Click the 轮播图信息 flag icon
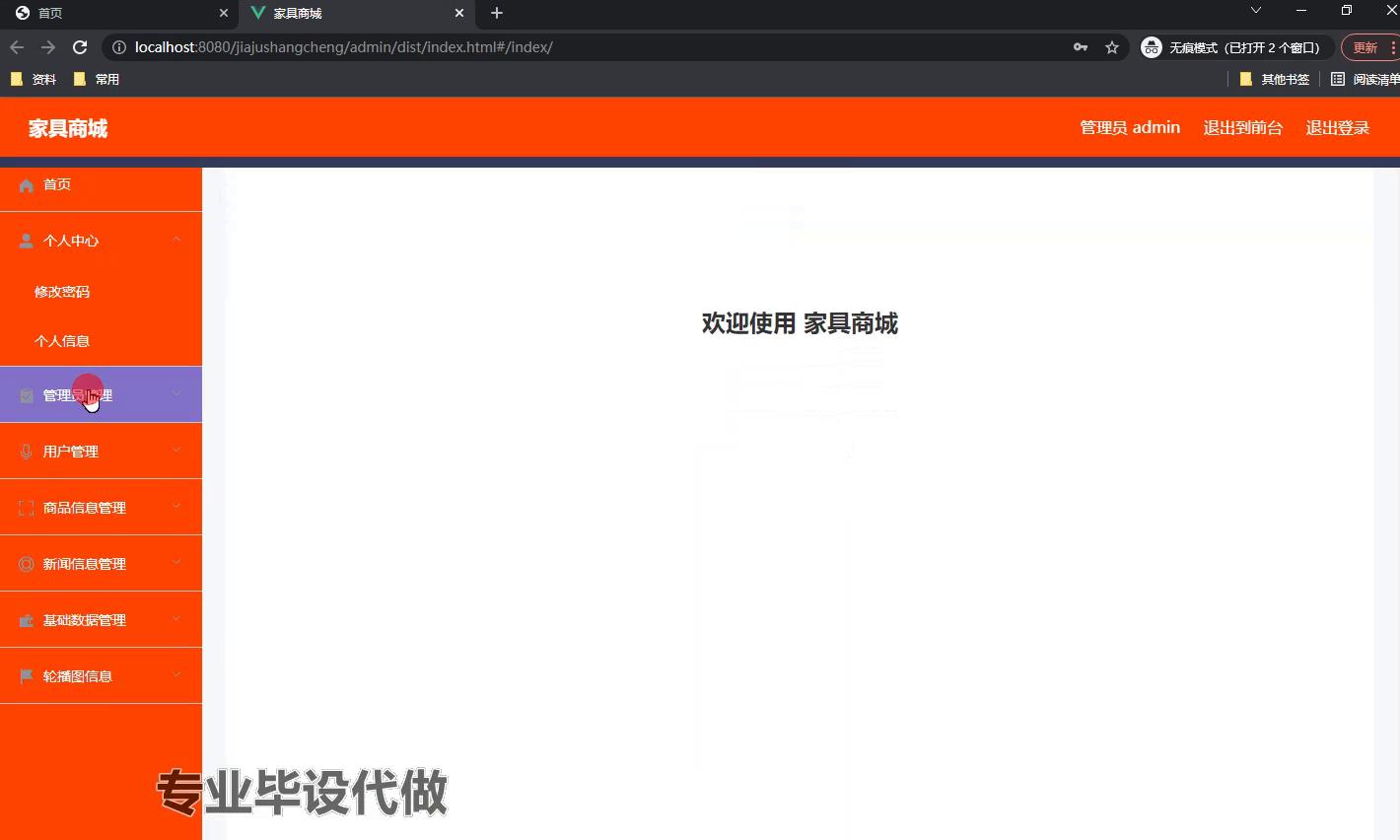The width and height of the screenshot is (1400, 840). (25, 675)
